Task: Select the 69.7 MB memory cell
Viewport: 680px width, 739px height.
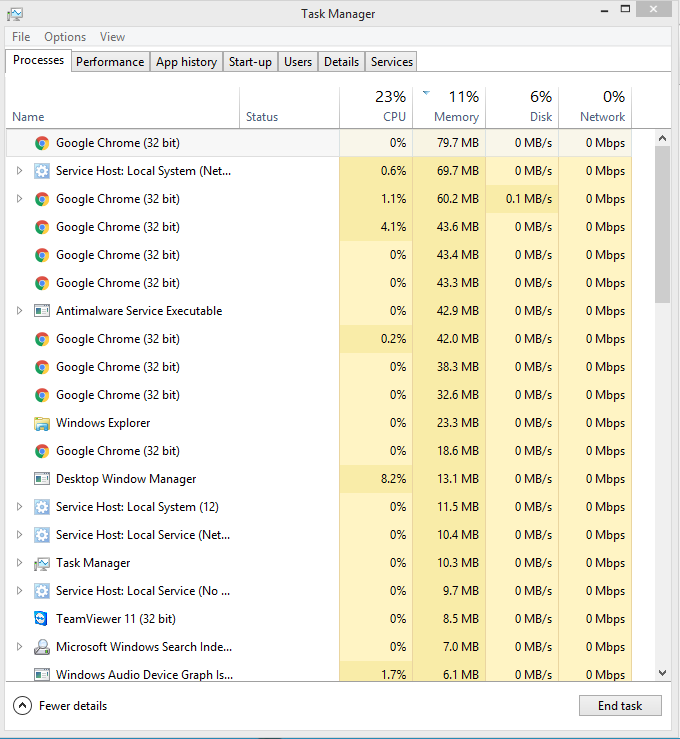Action: pos(449,171)
